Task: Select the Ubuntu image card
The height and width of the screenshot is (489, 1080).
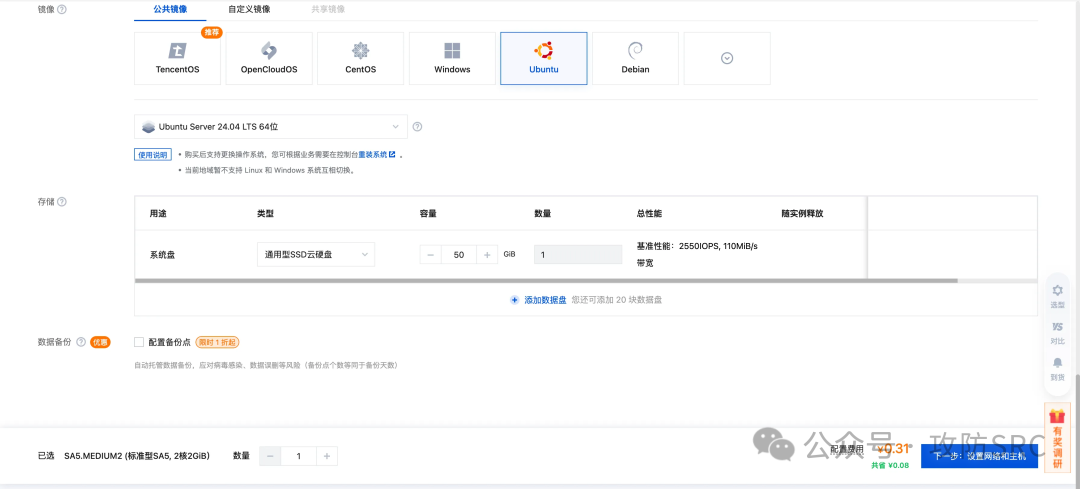Action: [x=543, y=59]
